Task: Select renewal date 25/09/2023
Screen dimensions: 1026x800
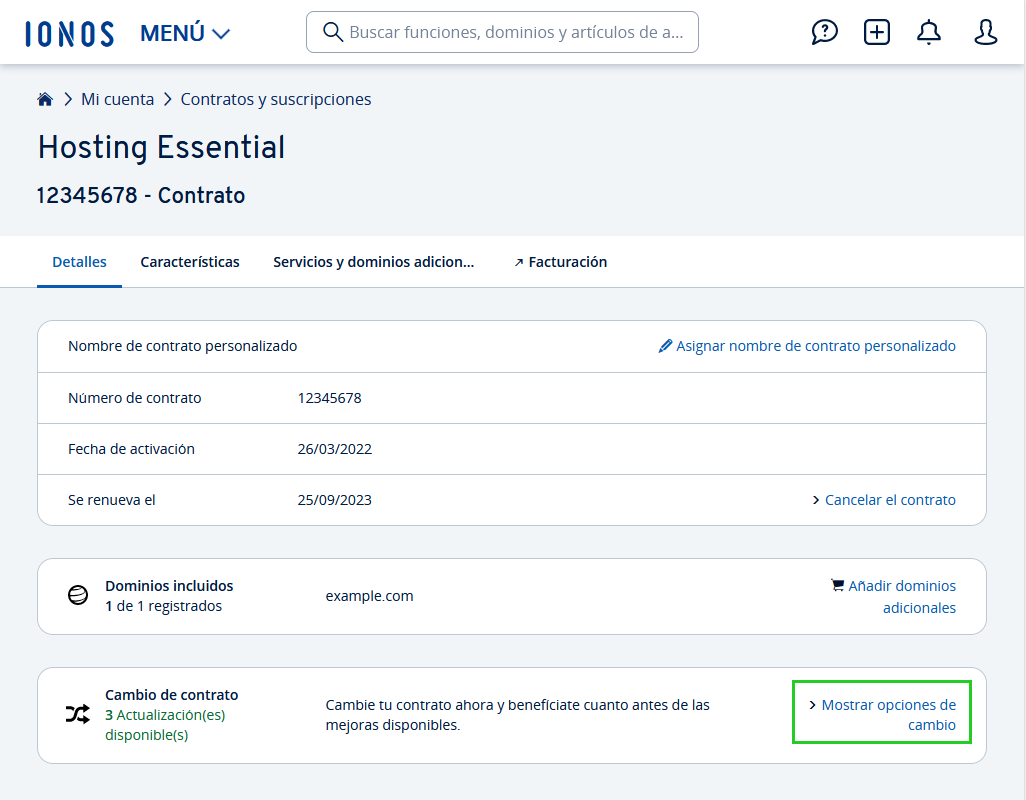Action: pyautogui.click(x=334, y=500)
